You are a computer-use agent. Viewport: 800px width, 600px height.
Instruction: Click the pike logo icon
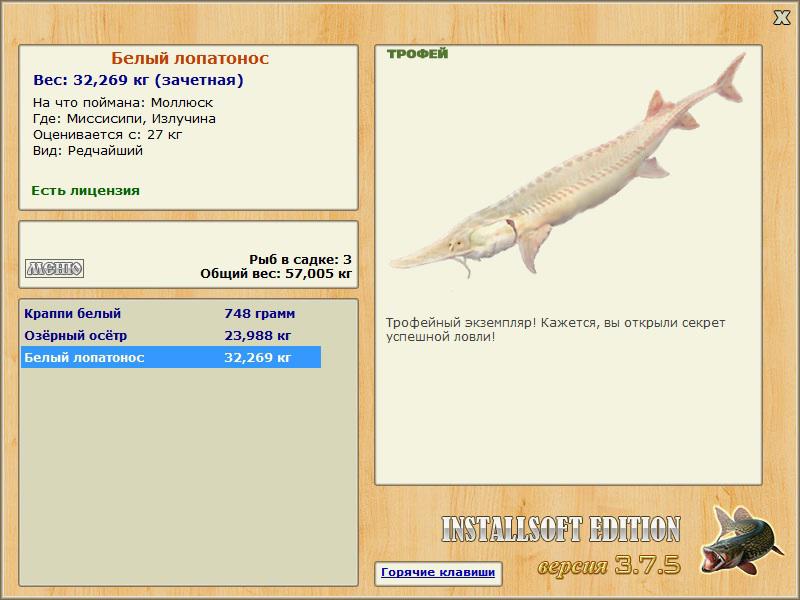pos(741,540)
